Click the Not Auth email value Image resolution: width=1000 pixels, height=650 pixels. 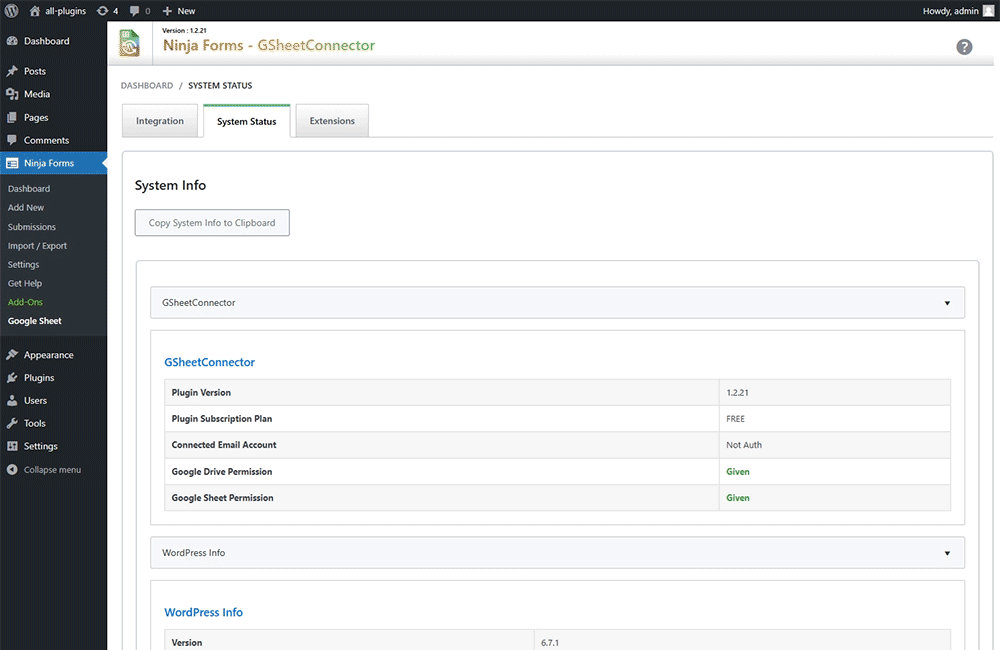(x=744, y=445)
